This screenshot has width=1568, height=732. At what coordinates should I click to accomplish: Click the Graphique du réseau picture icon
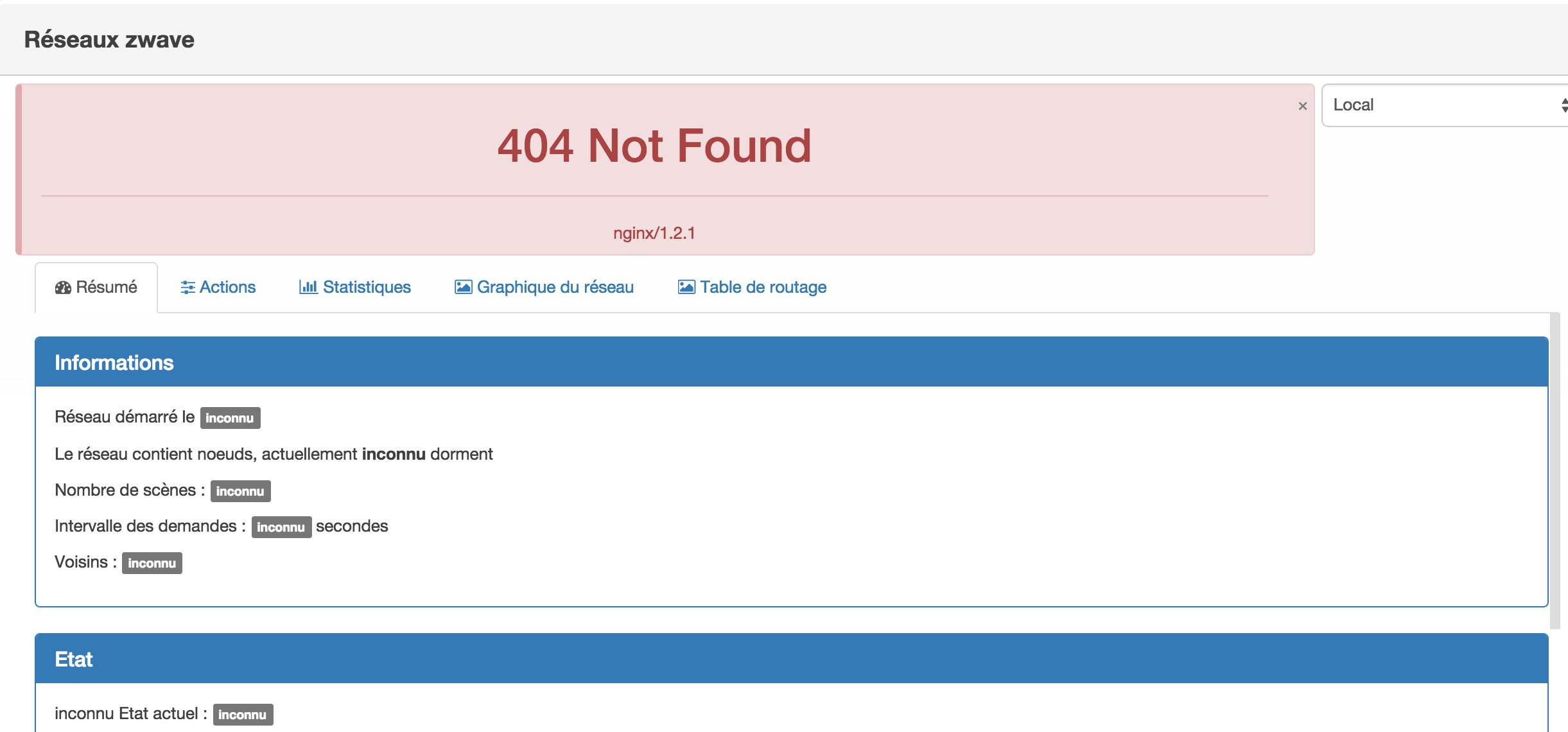464,287
